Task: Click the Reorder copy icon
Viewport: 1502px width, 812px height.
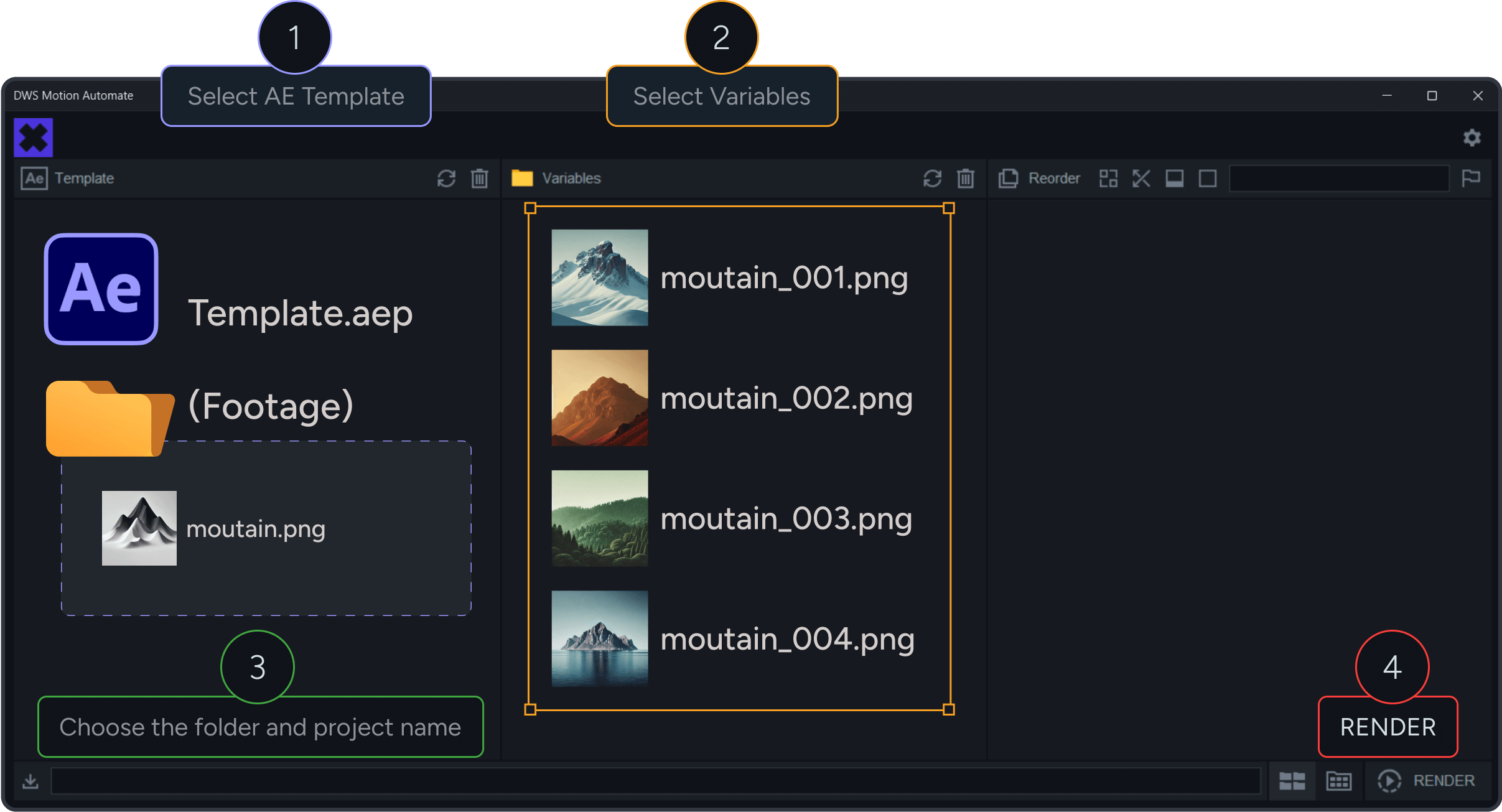Action: point(1008,179)
